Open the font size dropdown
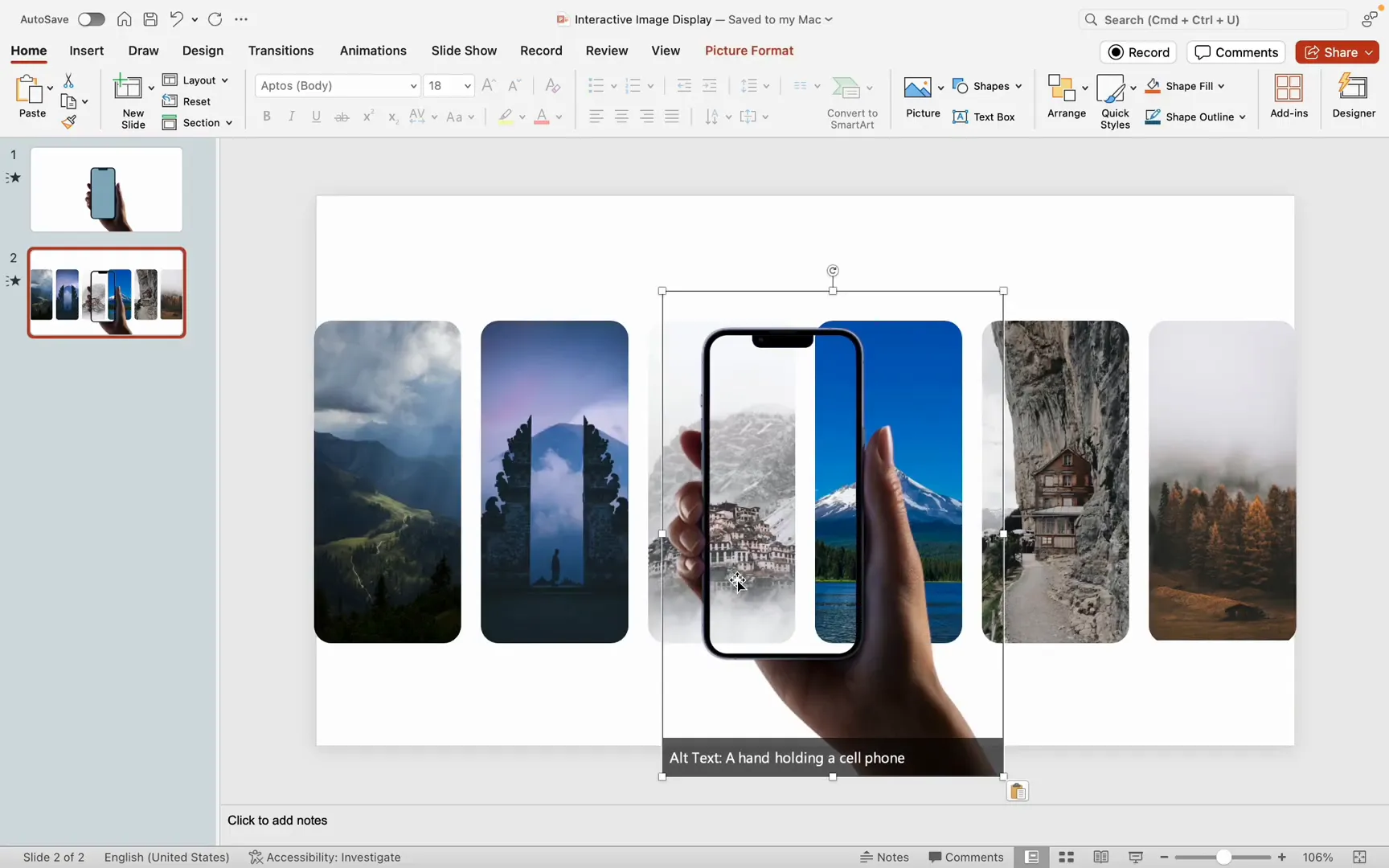 coord(467,86)
